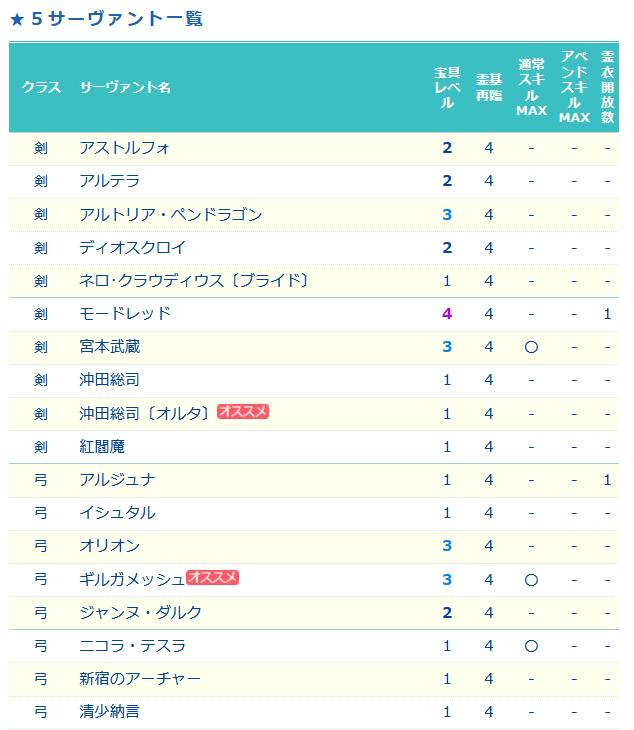Click the 霊衣開放数 column header
Image resolution: width=634 pixels, height=730 pixels.
(x=607, y=87)
